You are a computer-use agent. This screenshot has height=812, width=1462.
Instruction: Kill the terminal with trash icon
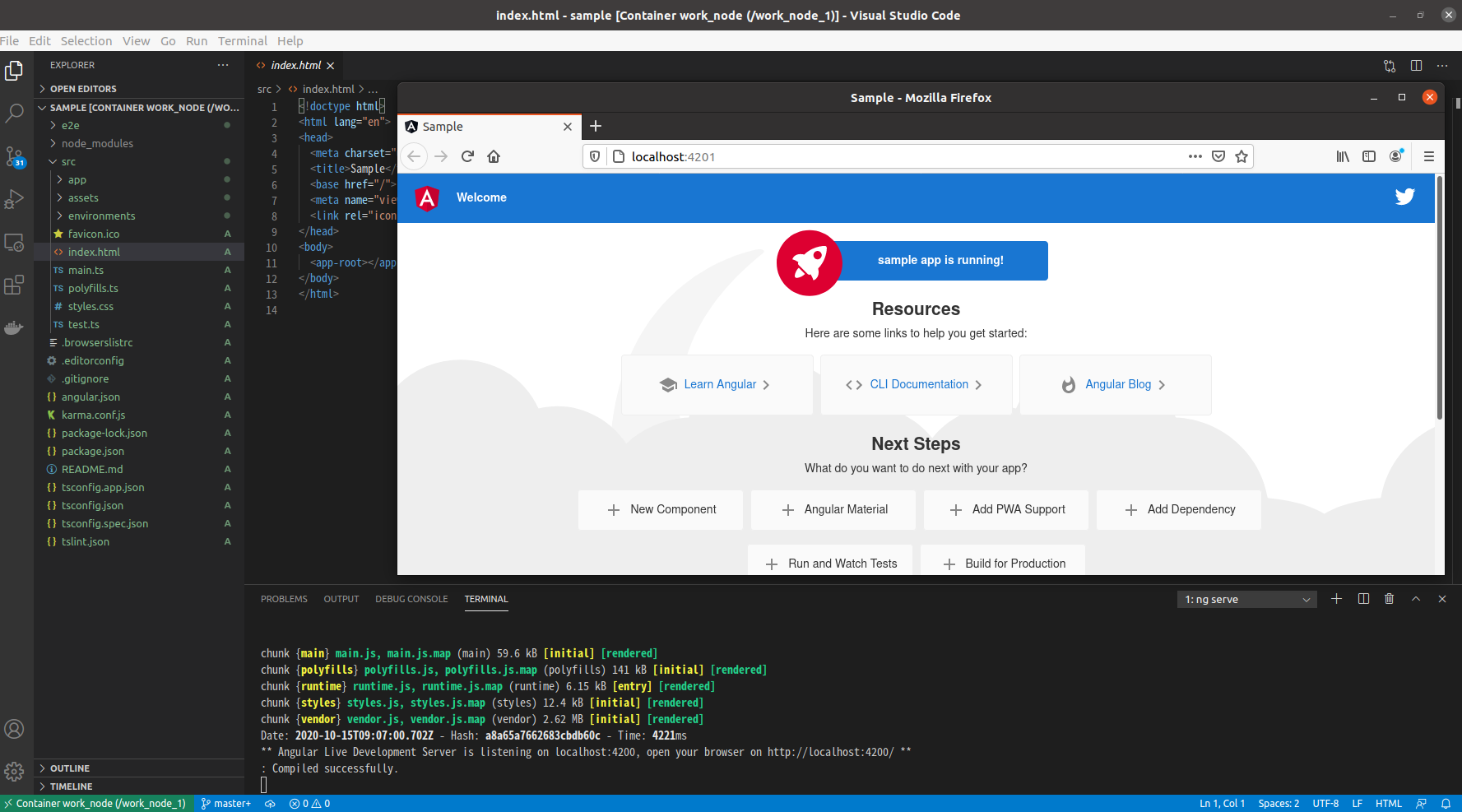click(x=1390, y=599)
